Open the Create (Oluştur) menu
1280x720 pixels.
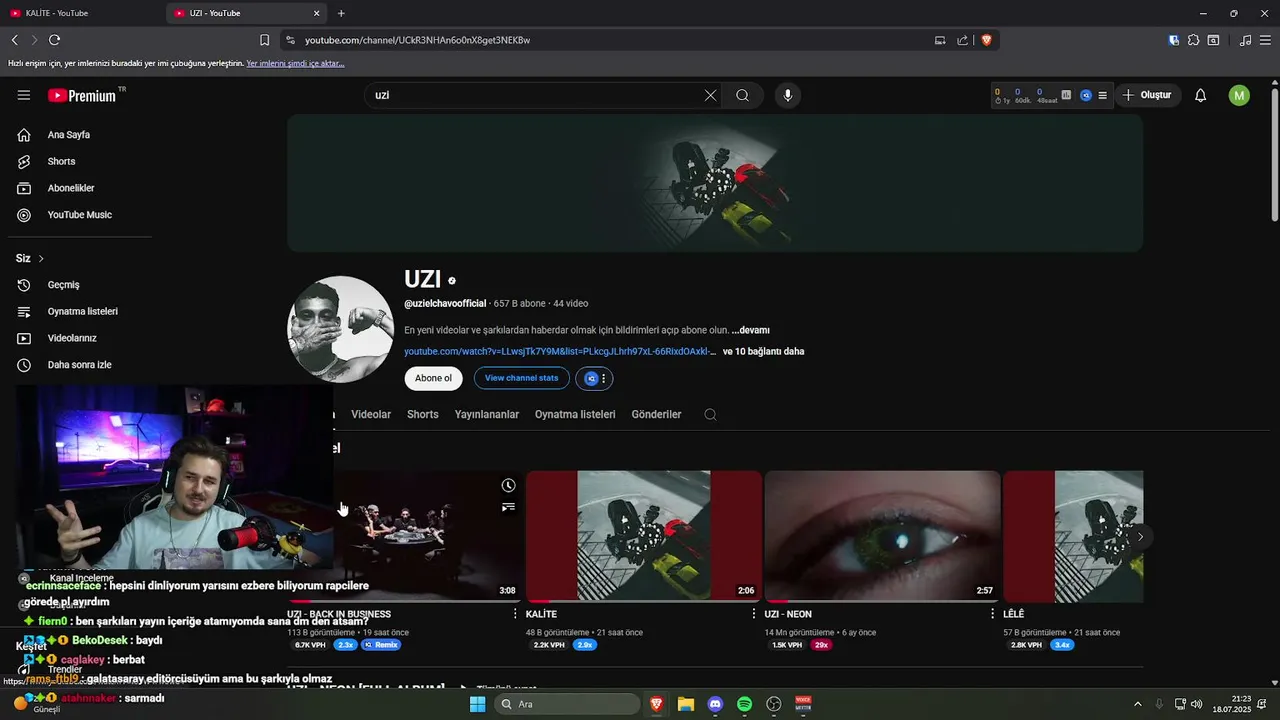[x=1146, y=95]
